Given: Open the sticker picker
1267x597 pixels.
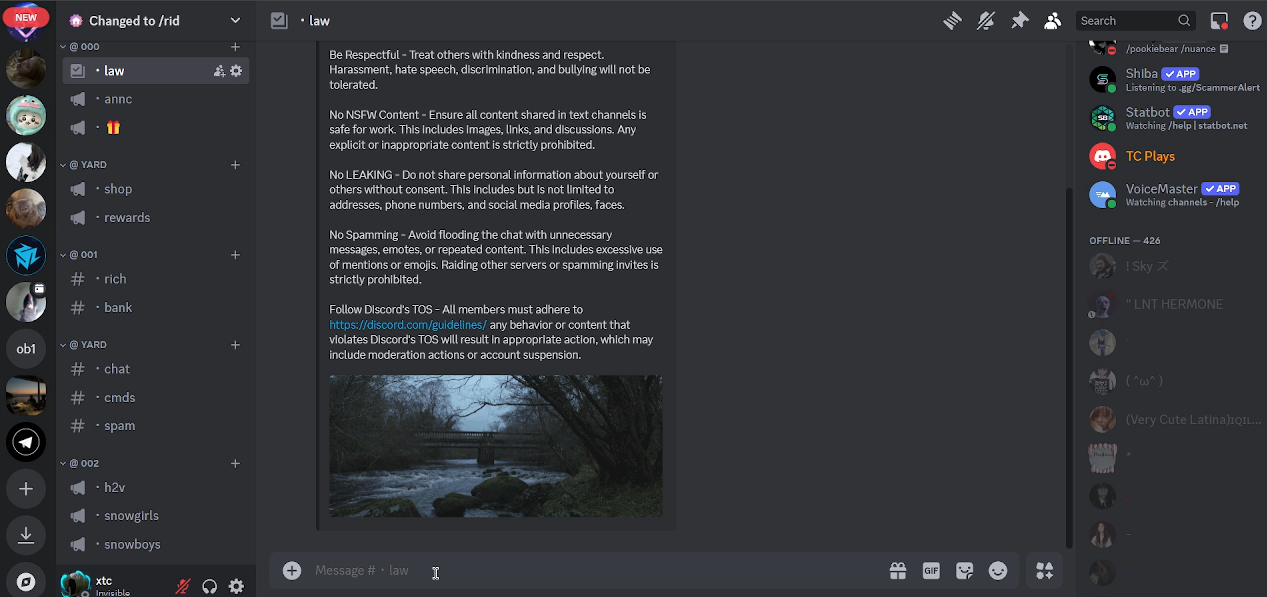Looking at the screenshot, I should (x=964, y=571).
